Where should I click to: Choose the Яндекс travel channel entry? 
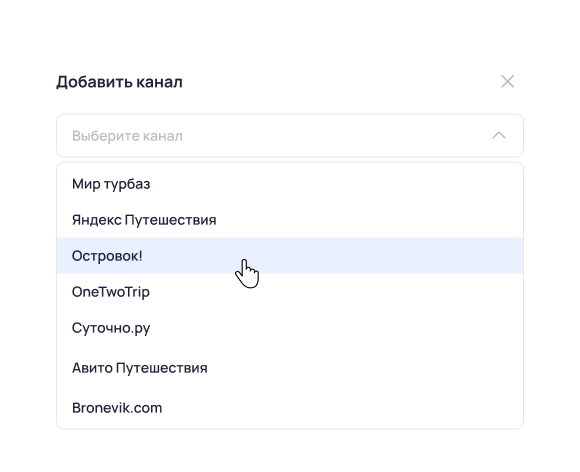[x=290, y=220]
